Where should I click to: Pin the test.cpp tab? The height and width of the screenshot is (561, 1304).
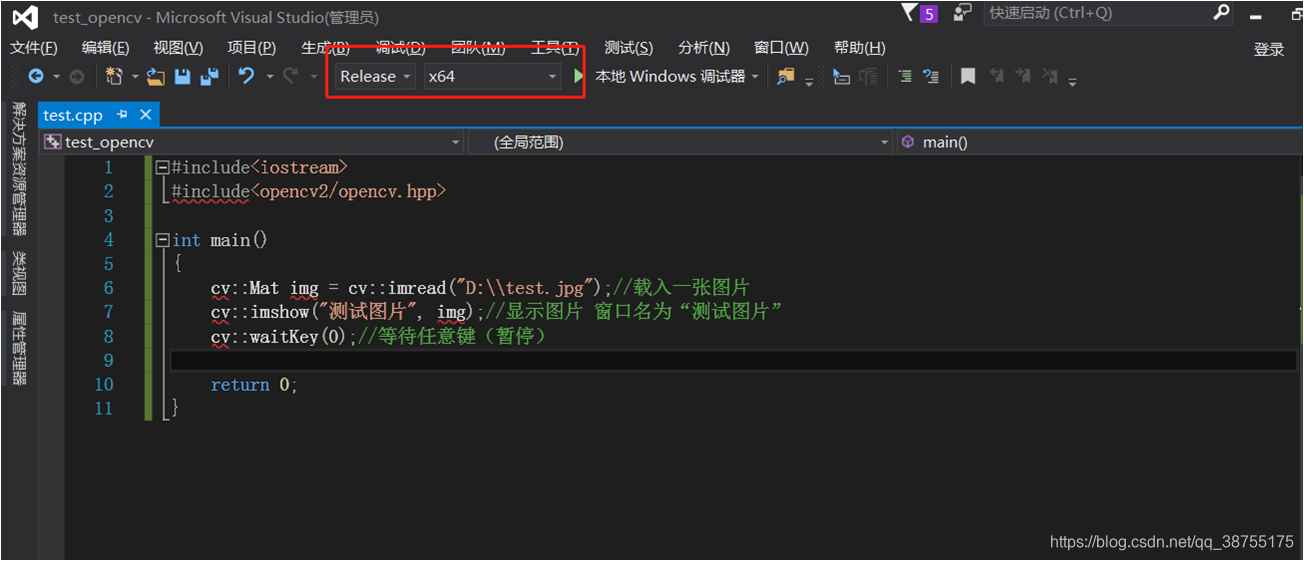coord(122,115)
